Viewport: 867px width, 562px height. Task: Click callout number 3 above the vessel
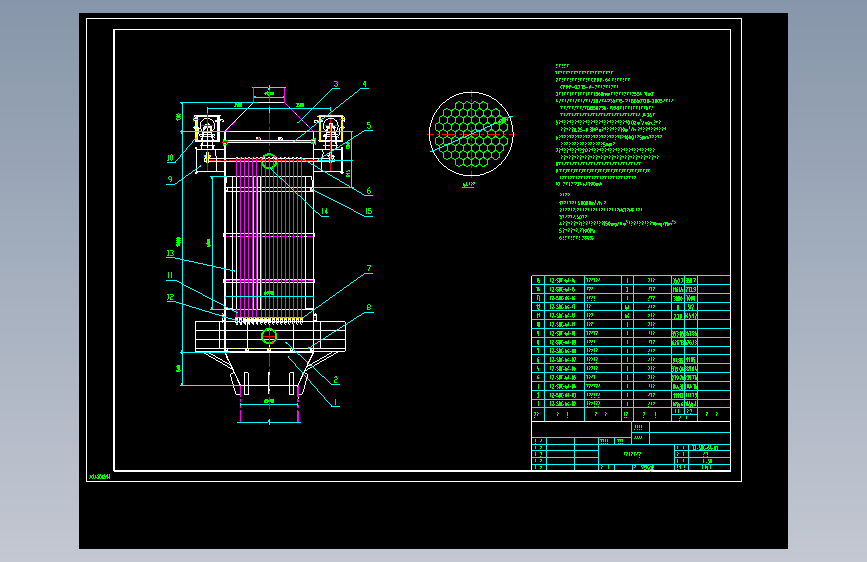(x=336, y=85)
